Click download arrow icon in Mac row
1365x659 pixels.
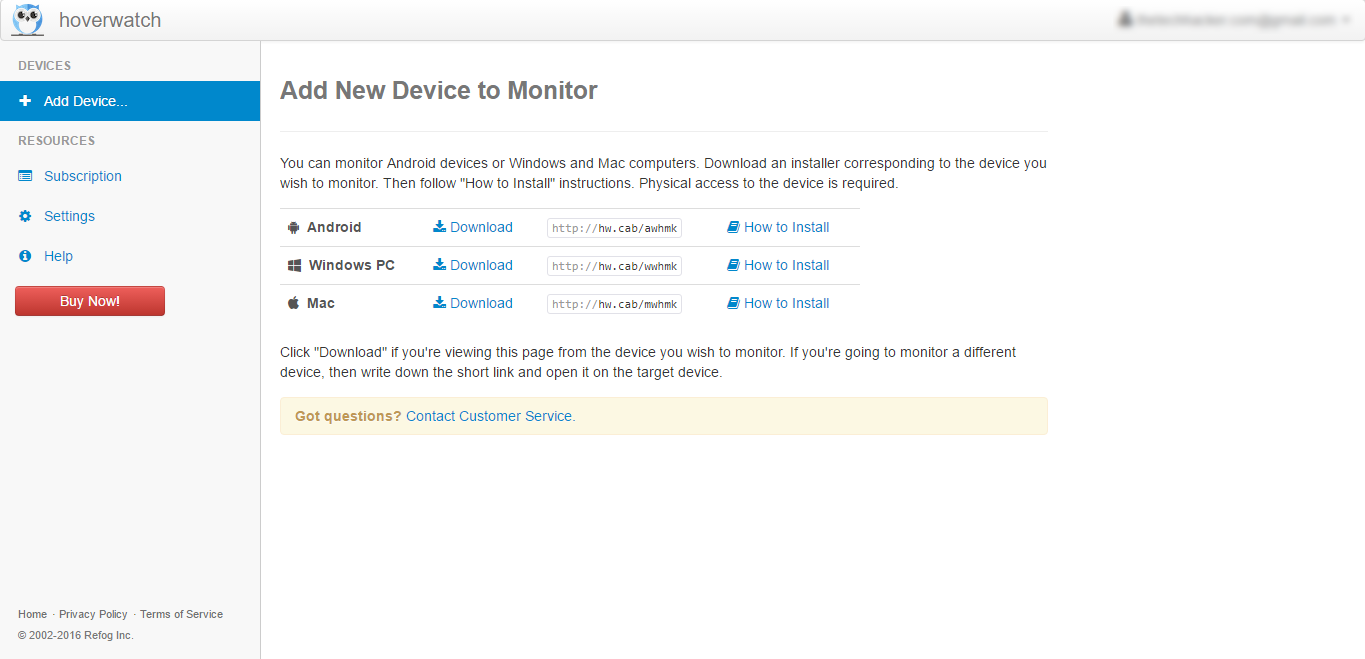click(439, 303)
